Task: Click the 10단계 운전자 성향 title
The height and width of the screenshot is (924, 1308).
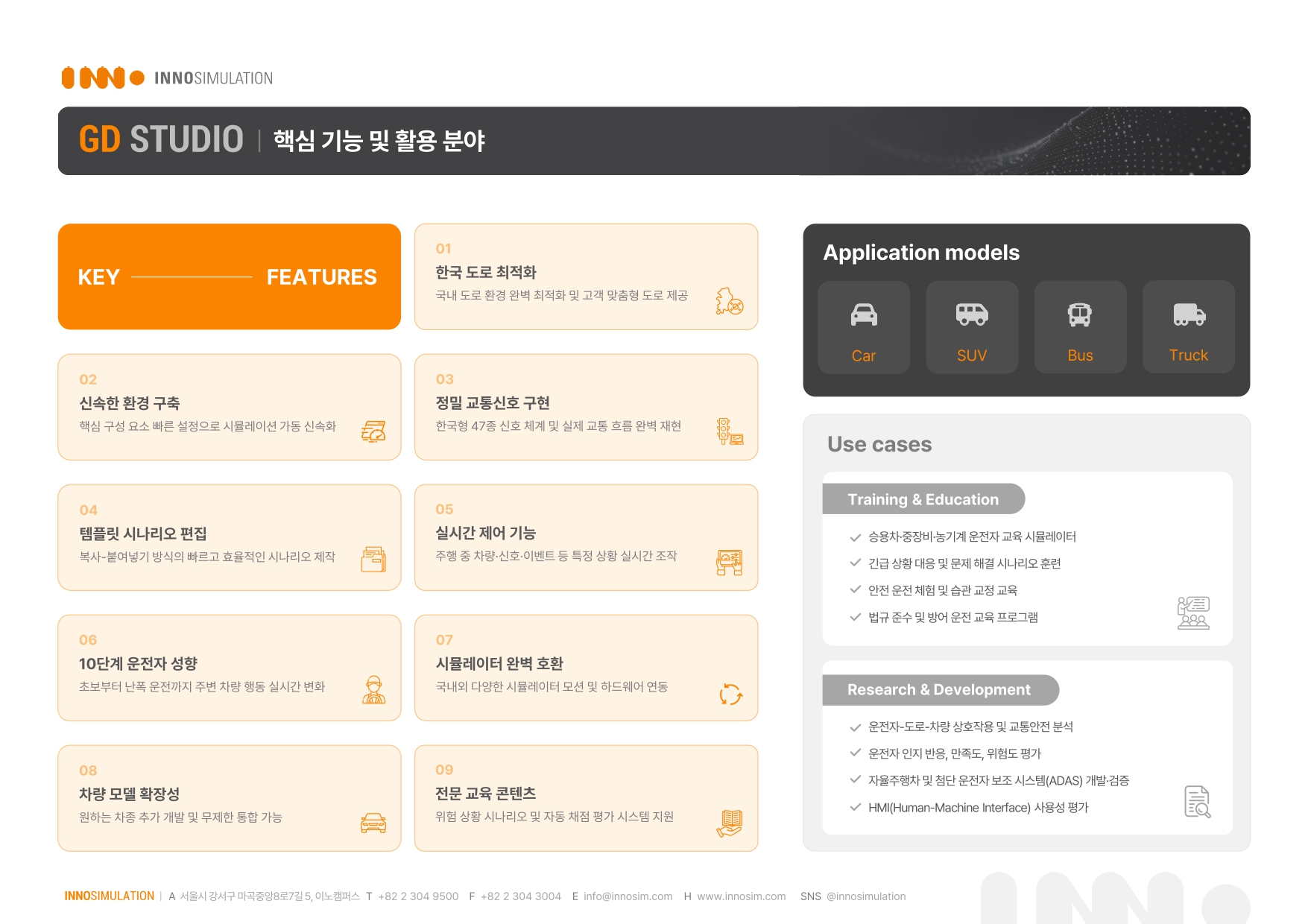Action: pyautogui.click(x=138, y=663)
